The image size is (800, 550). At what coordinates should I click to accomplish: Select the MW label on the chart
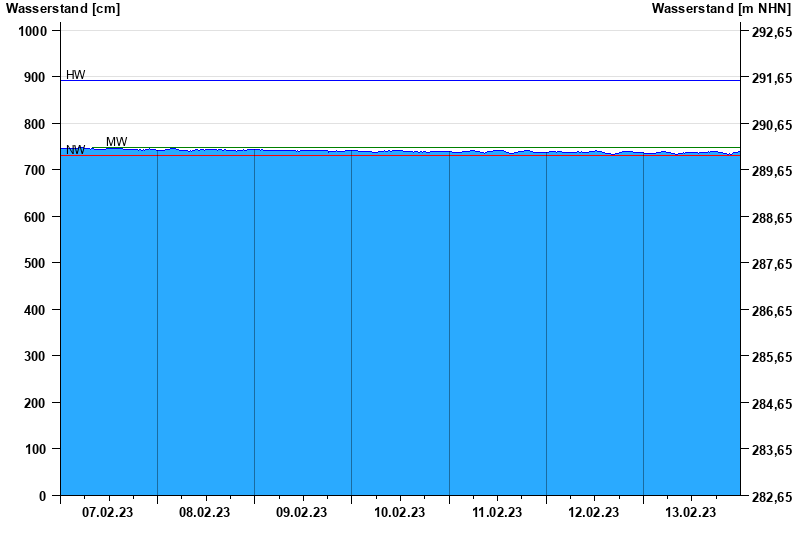[x=117, y=142]
